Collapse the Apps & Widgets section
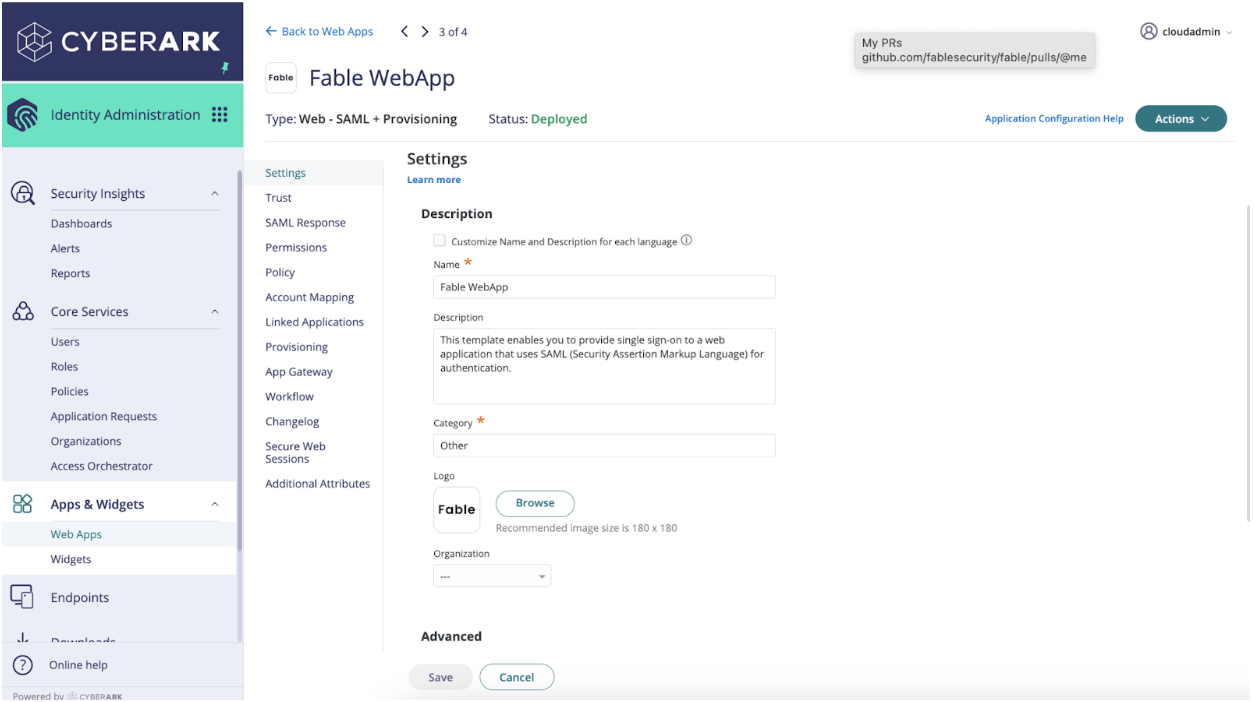The width and height of the screenshot is (1254, 702). click(x=214, y=505)
